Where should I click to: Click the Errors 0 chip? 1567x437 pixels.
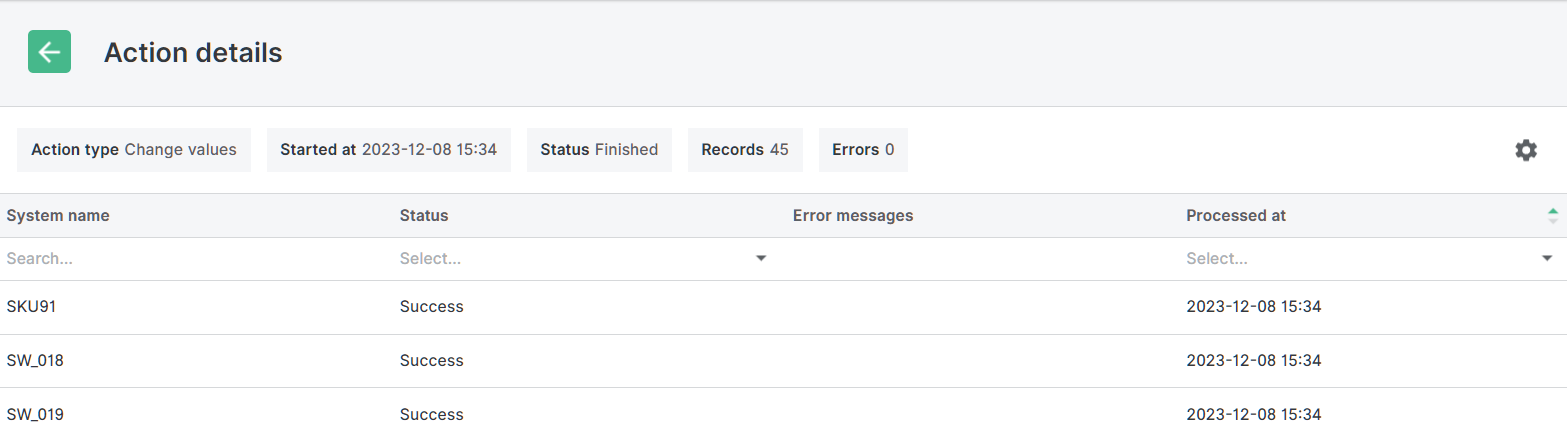(863, 150)
